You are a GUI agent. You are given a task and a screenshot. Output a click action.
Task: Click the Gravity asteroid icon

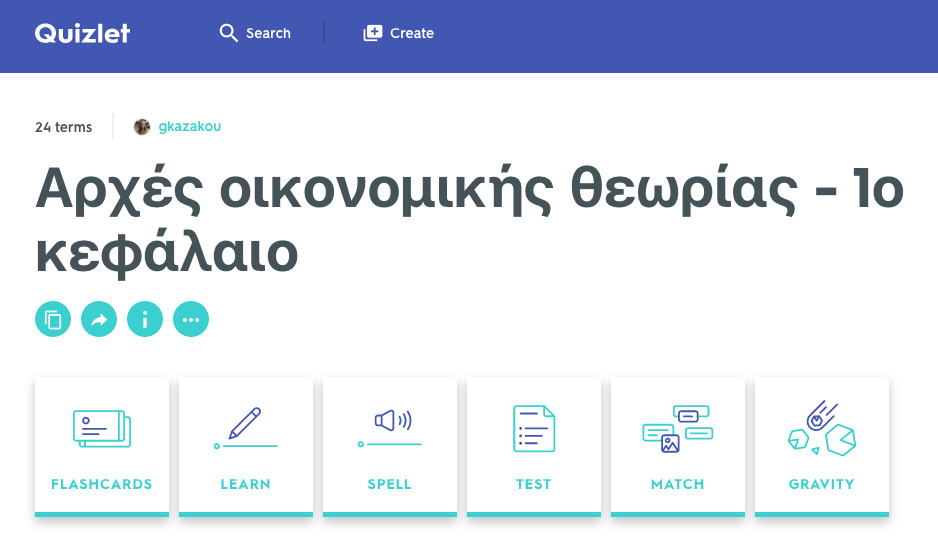point(822,428)
